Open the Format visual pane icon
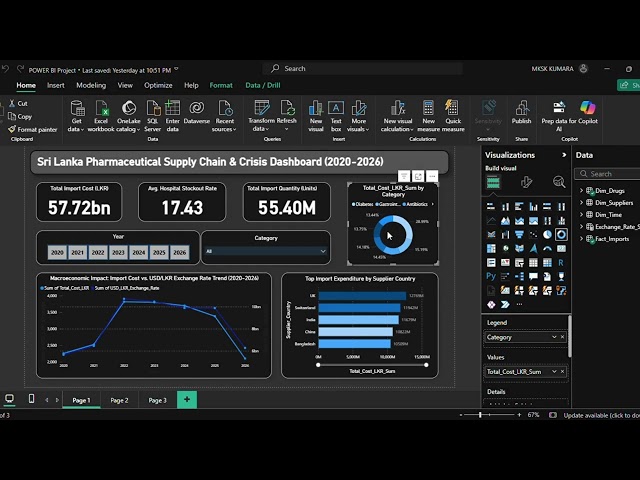640x480 pixels. (x=526, y=182)
